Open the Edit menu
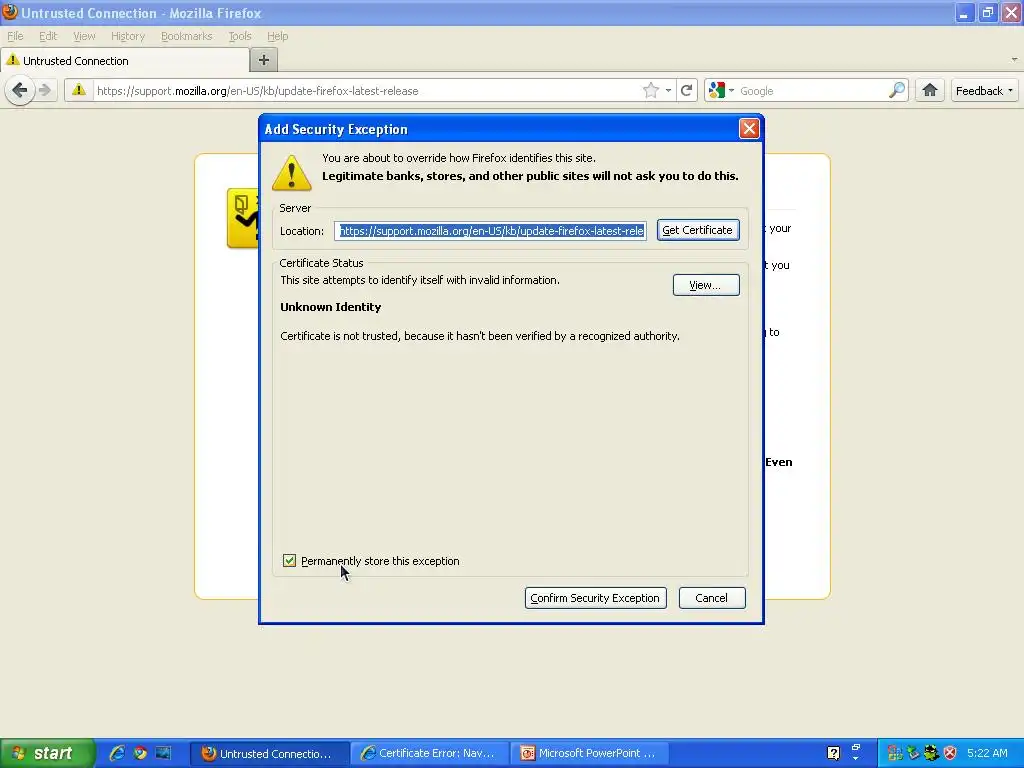Viewport: 1024px width, 768px height. point(48,36)
